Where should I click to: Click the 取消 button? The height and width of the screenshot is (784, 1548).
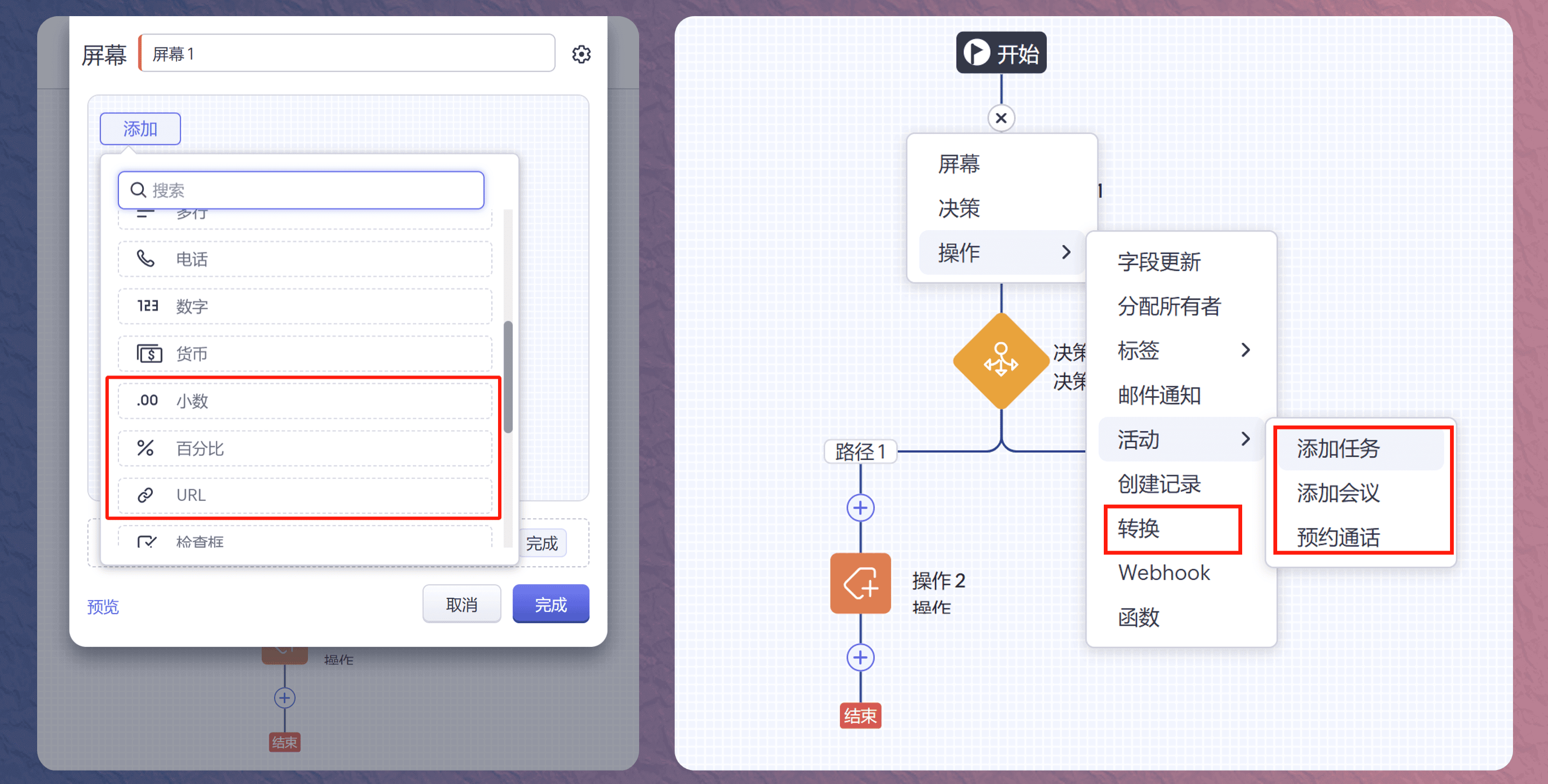[461, 604]
